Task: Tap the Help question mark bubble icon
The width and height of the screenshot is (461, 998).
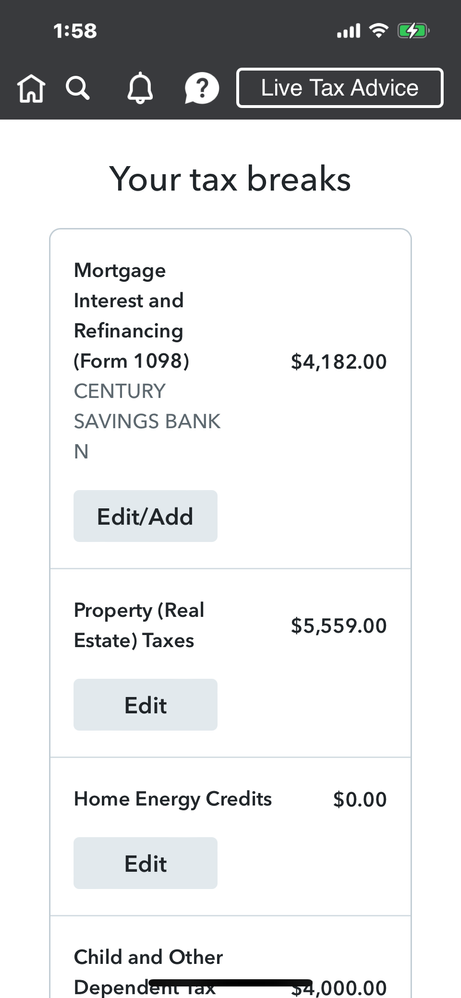Action: coord(202,88)
